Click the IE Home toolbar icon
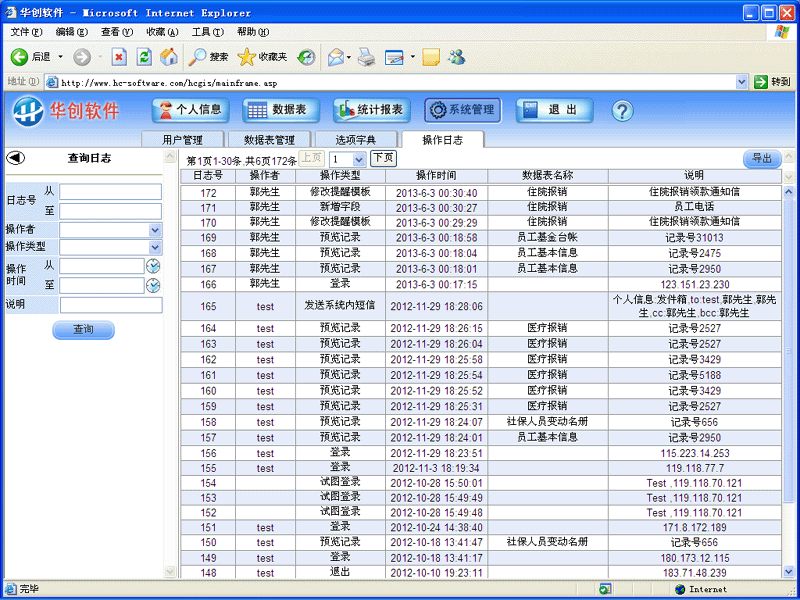The width and height of the screenshot is (800, 600). pos(170,57)
